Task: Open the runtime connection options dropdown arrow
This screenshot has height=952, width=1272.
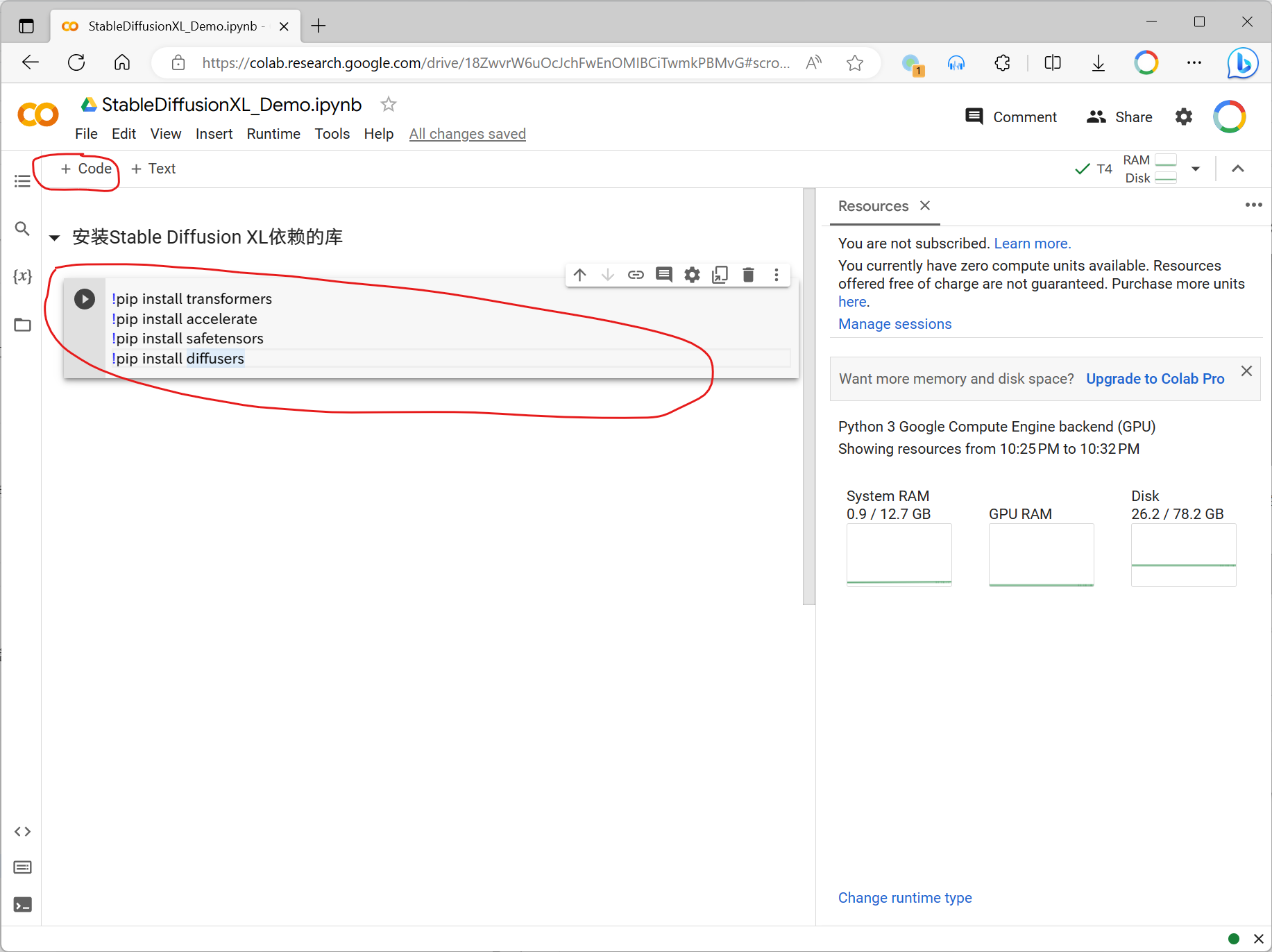Action: 1196,169
